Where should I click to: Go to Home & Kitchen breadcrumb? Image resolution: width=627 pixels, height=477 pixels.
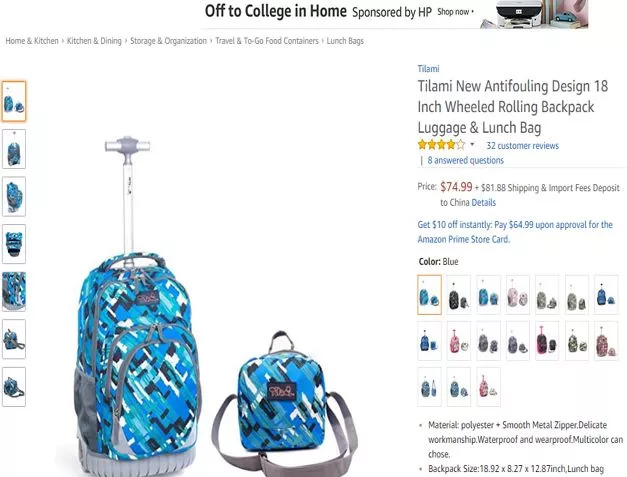pyautogui.click(x=32, y=41)
